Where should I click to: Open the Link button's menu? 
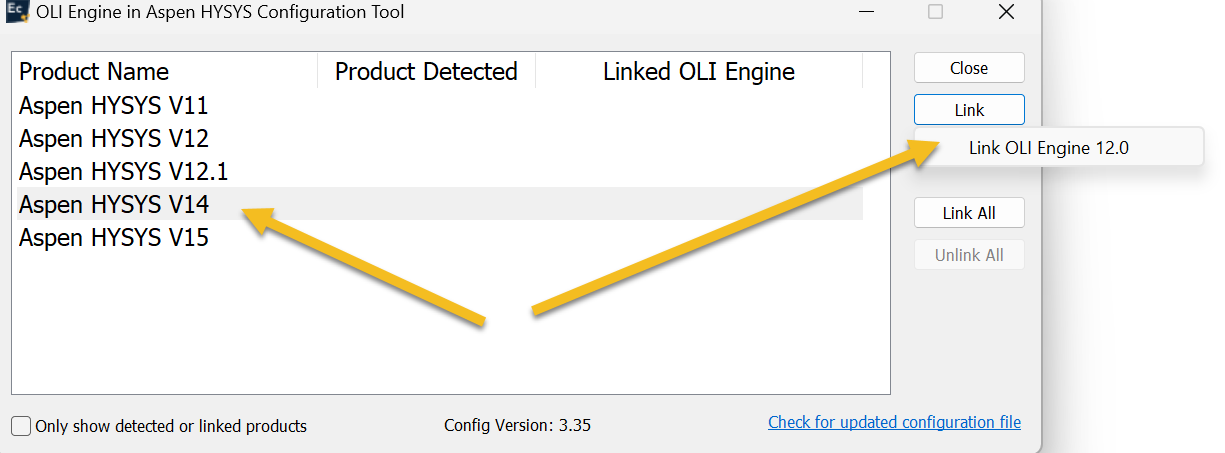(x=969, y=110)
